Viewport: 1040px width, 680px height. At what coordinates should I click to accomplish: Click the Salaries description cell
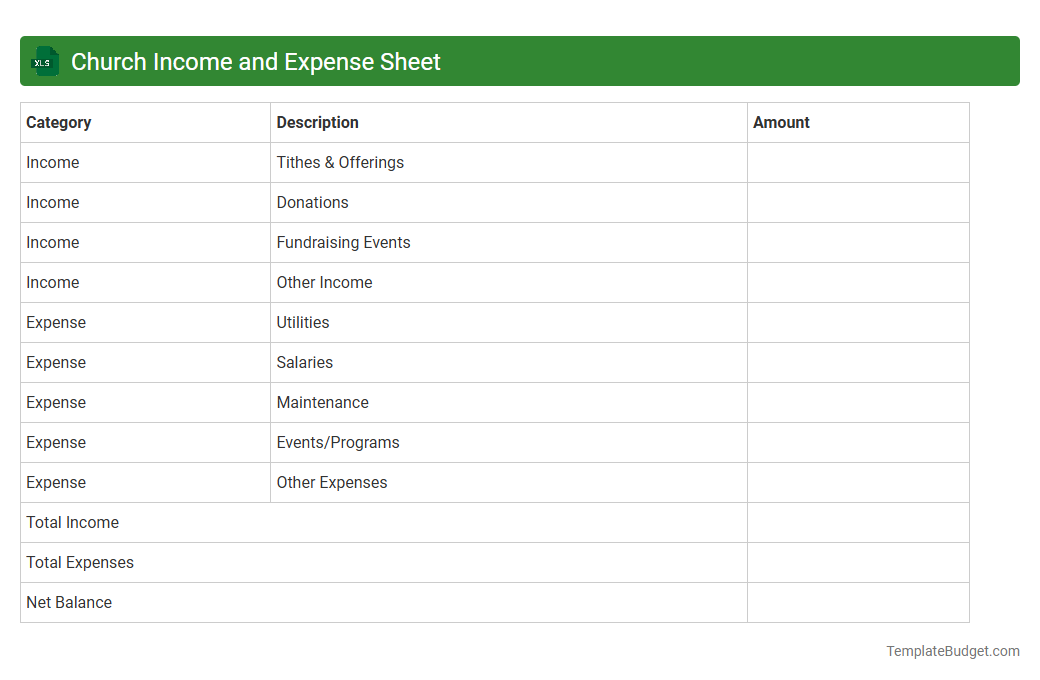pyautogui.click(x=304, y=362)
